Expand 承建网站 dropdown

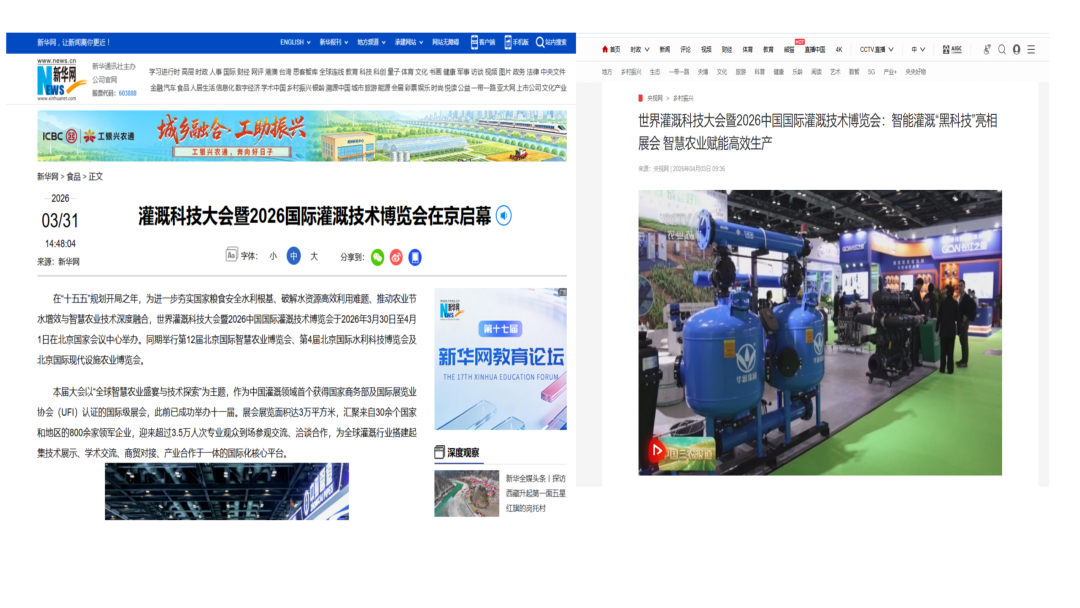pyautogui.click(x=408, y=42)
